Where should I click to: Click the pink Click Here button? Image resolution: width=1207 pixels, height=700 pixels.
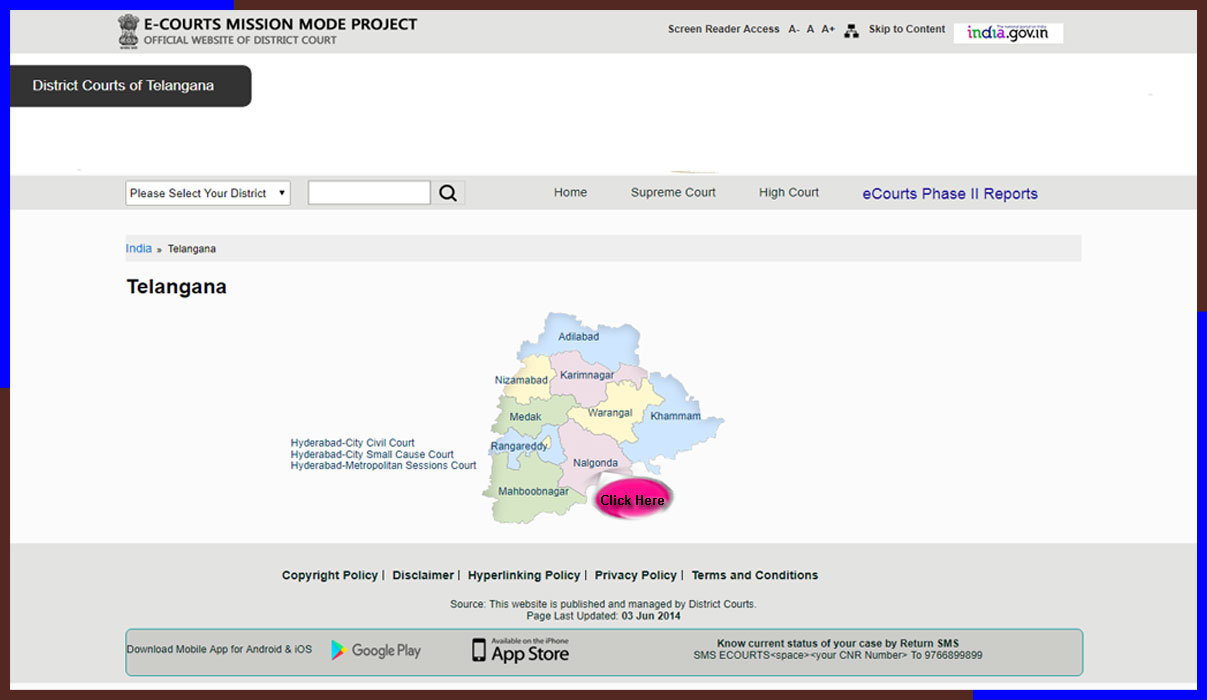[x=632, y=499]
